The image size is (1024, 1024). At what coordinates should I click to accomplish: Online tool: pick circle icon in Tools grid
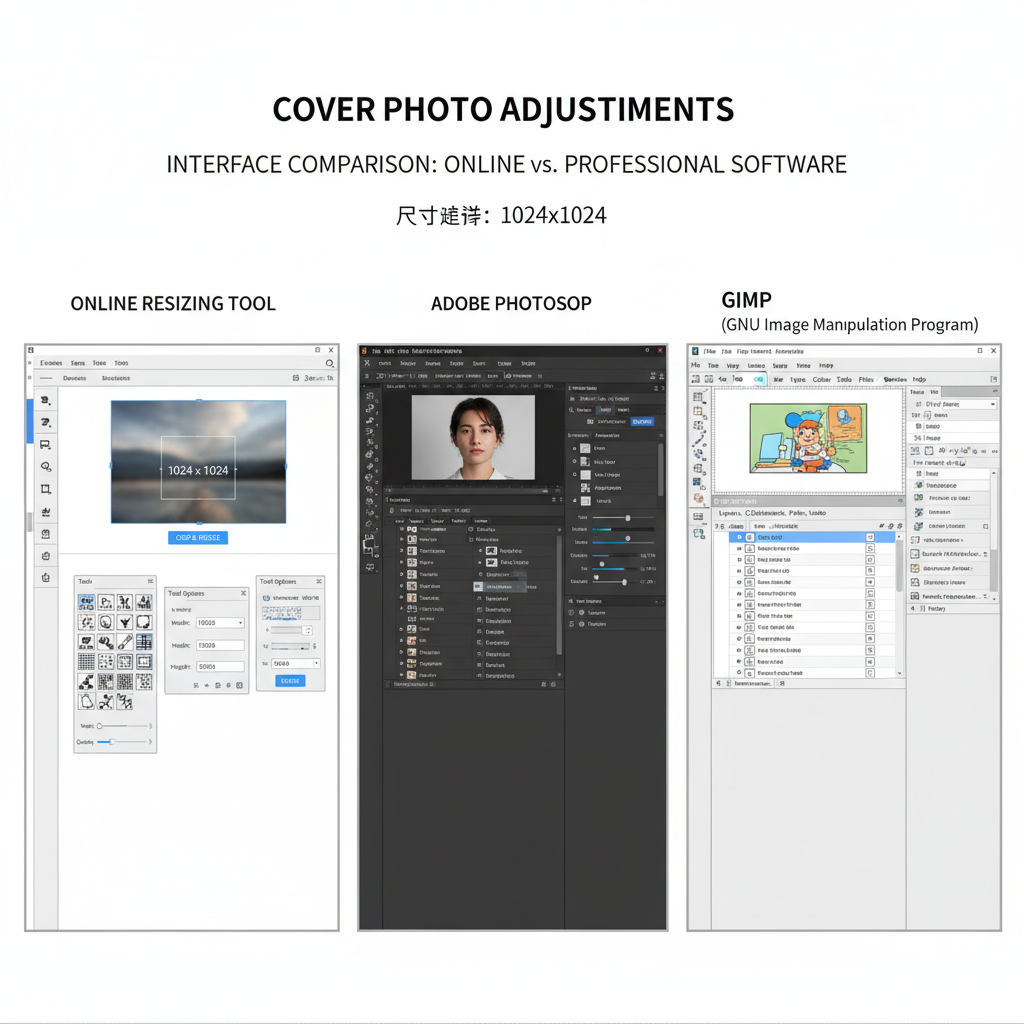pos(106,622)
